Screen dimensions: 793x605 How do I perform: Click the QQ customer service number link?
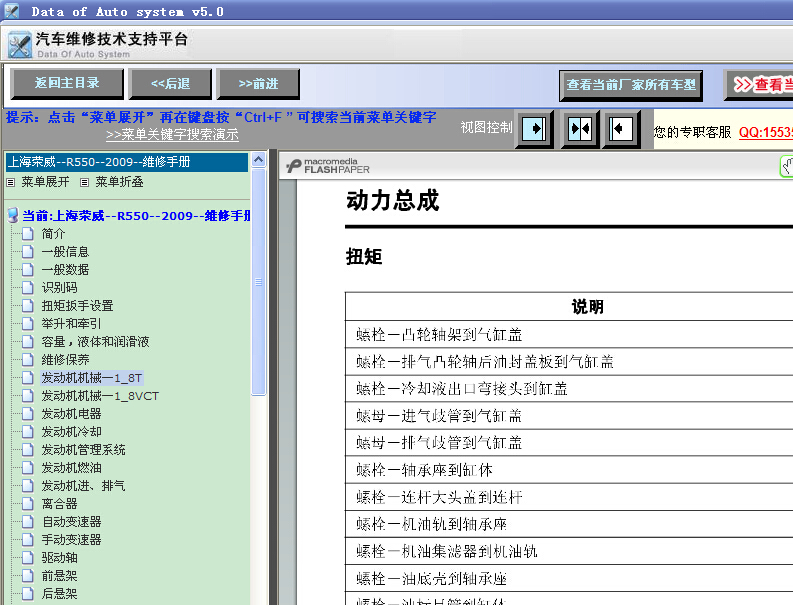(766, 133)
